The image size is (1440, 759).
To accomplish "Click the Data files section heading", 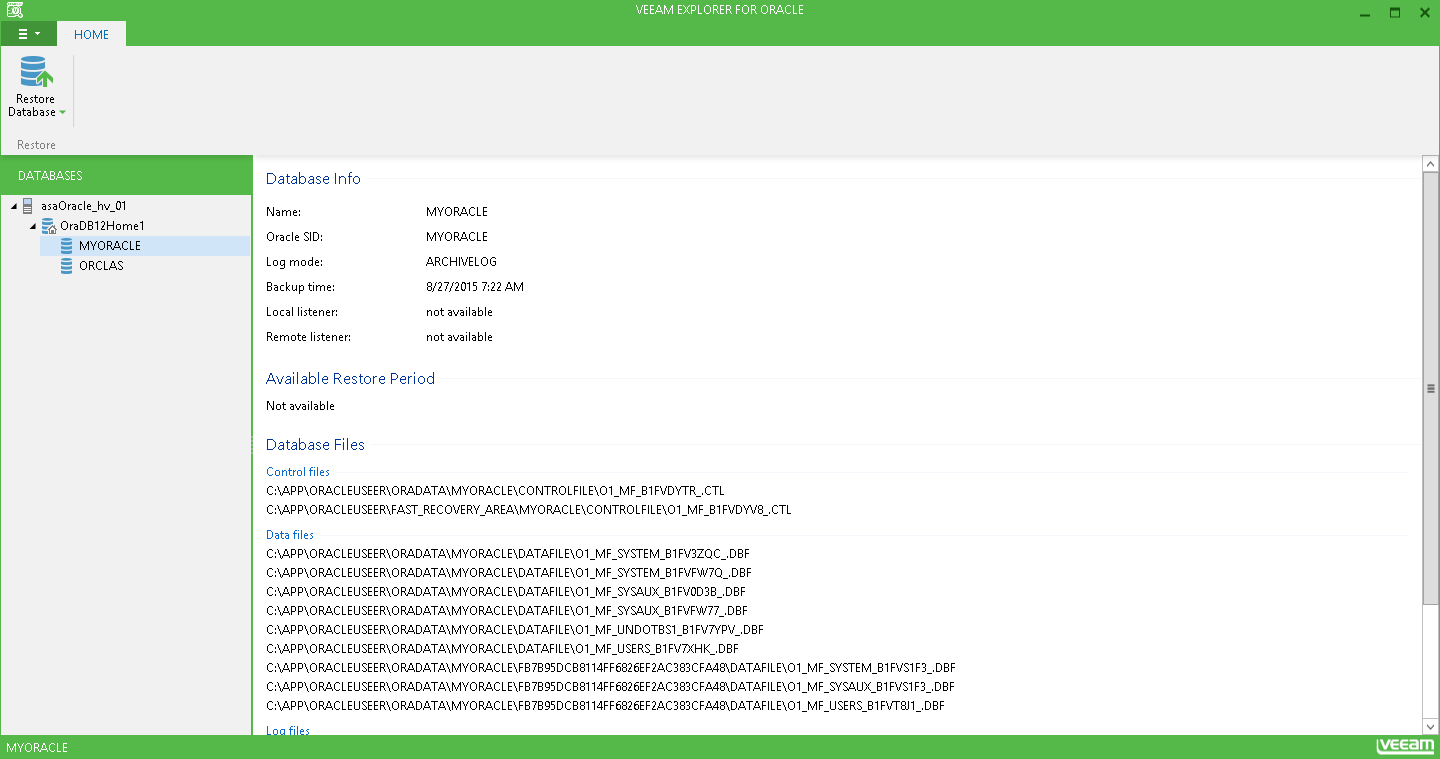I will pyautogui.click(x=290, y=535).
